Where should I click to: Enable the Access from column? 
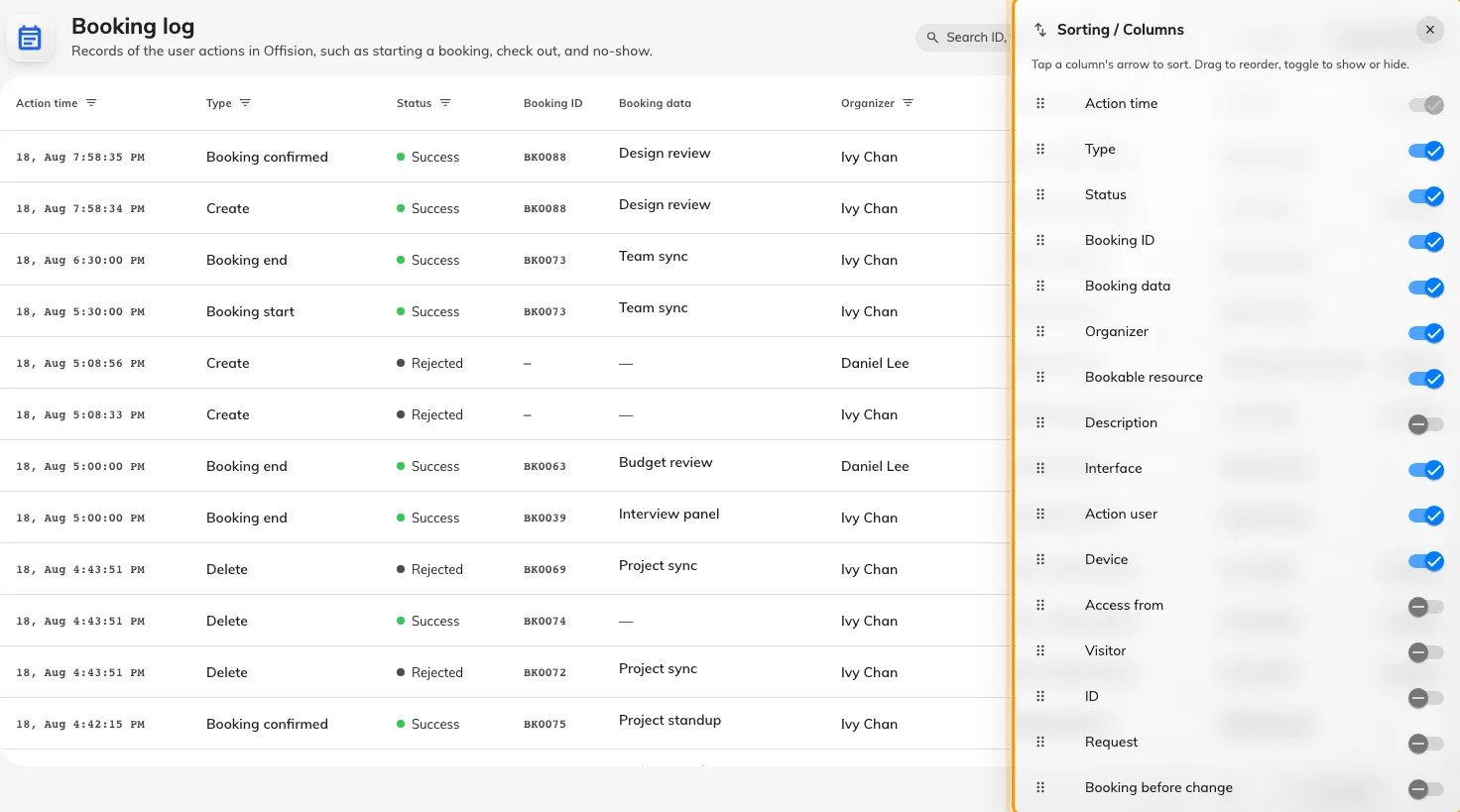pyautogui.click(x=1426, y=607)
